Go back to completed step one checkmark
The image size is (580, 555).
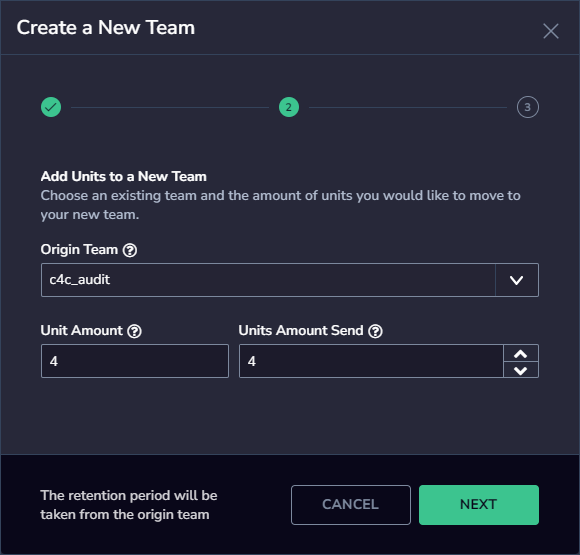pos(51,107)
